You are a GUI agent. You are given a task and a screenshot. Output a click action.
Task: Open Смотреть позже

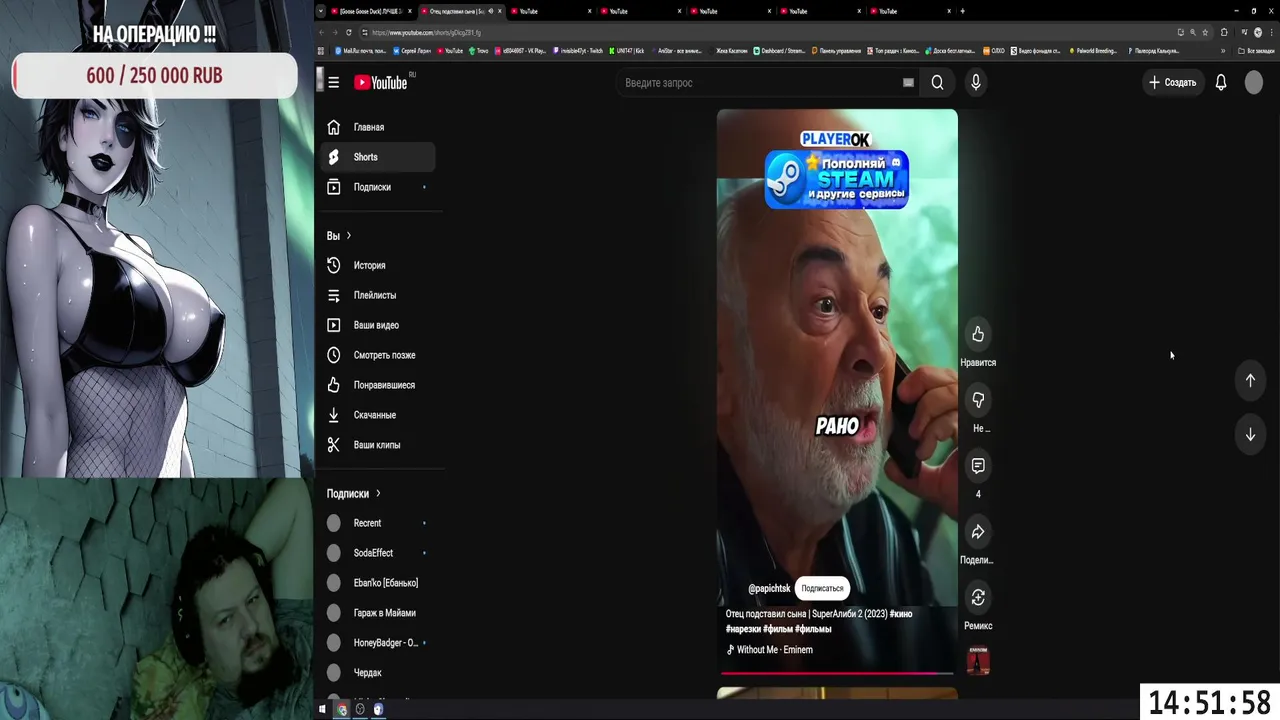coord(378,355)
